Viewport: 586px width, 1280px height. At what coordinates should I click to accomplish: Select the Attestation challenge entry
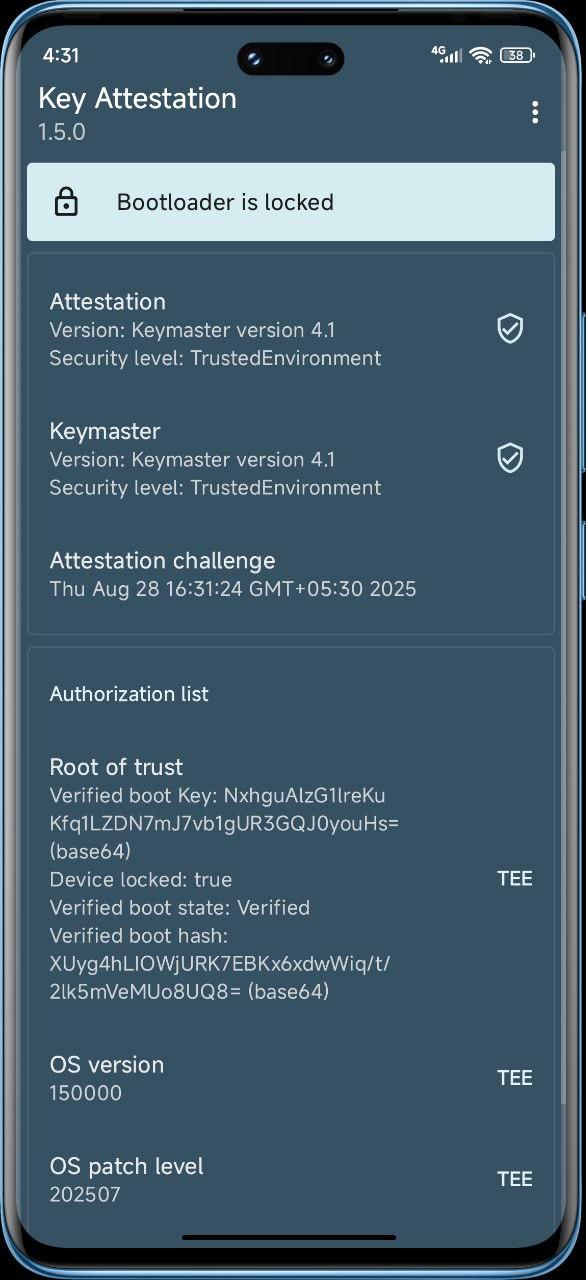pyautogui.click(x=291, y=574)
